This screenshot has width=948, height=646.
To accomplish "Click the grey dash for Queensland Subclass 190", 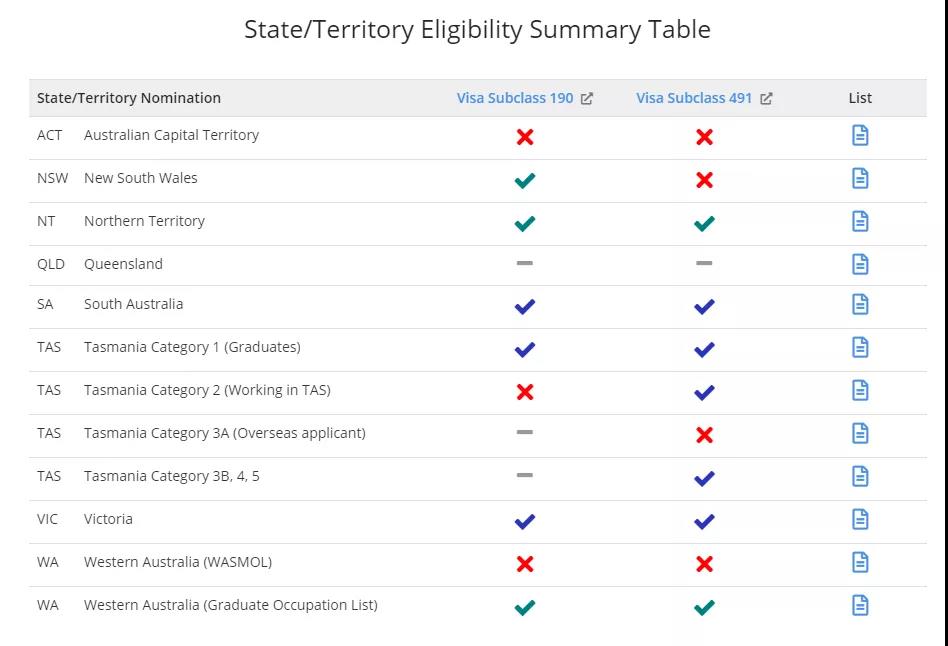I will coord(525,263).
